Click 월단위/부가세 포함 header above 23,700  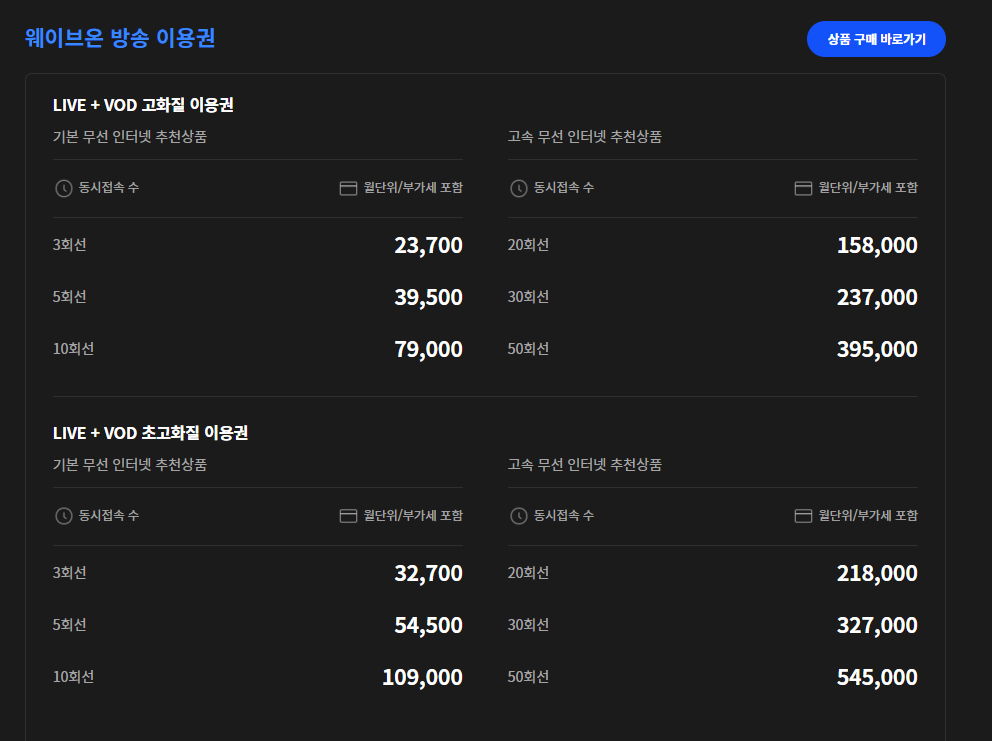(x=413, y=187)
